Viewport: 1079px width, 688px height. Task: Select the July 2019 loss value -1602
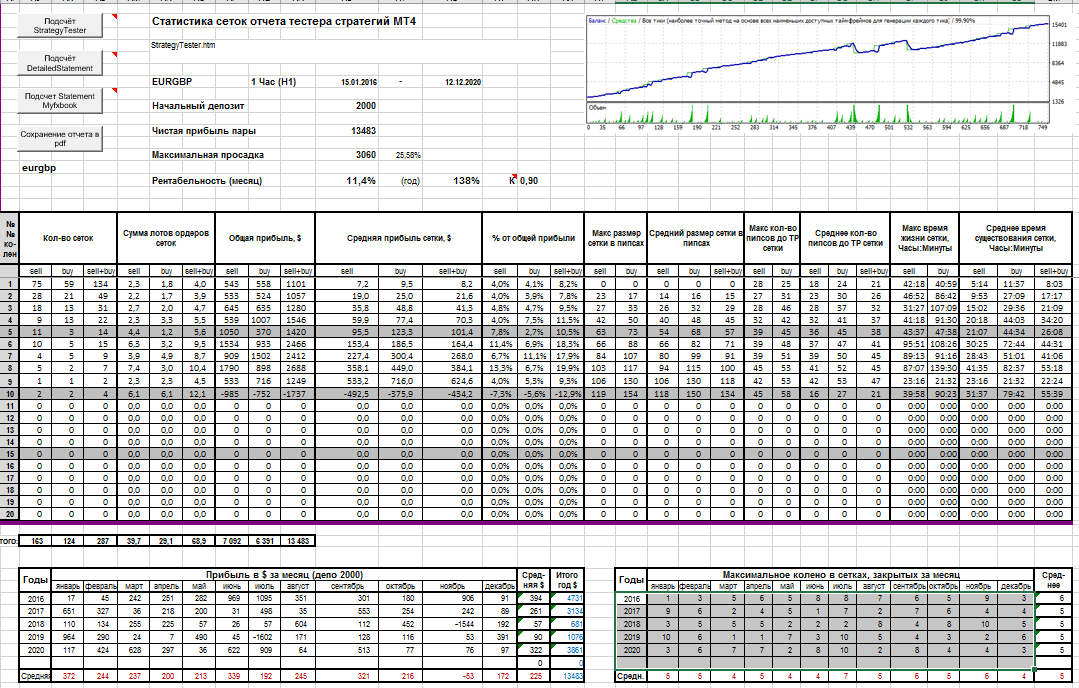click(264, 637)
